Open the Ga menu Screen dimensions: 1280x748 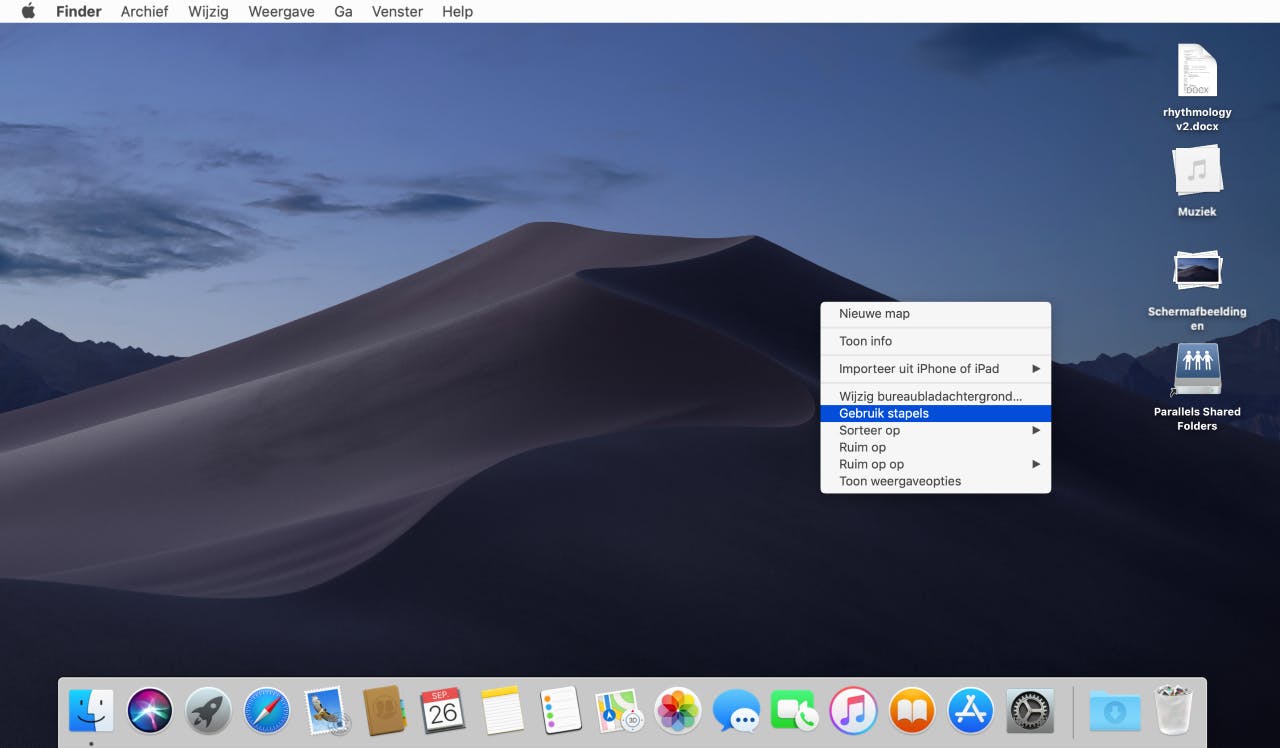pos(344,12)
